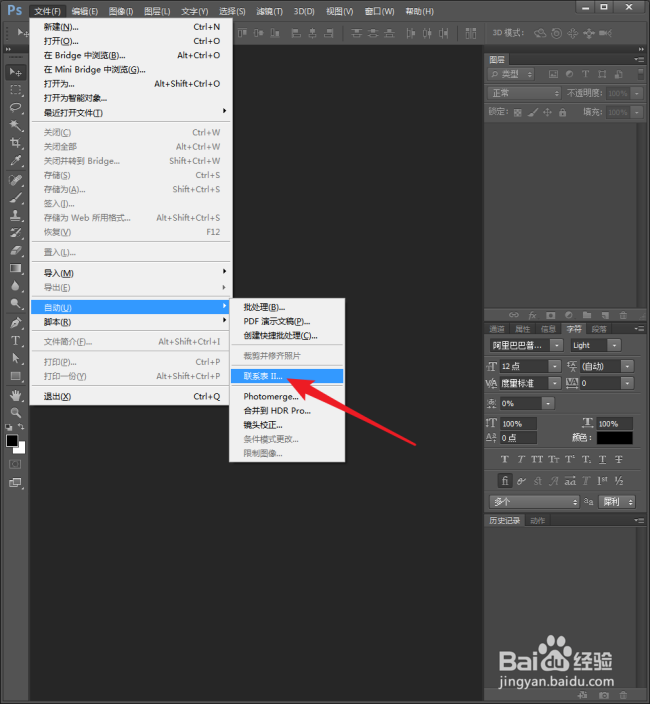Select the Eraser tool

coord(16,251)
